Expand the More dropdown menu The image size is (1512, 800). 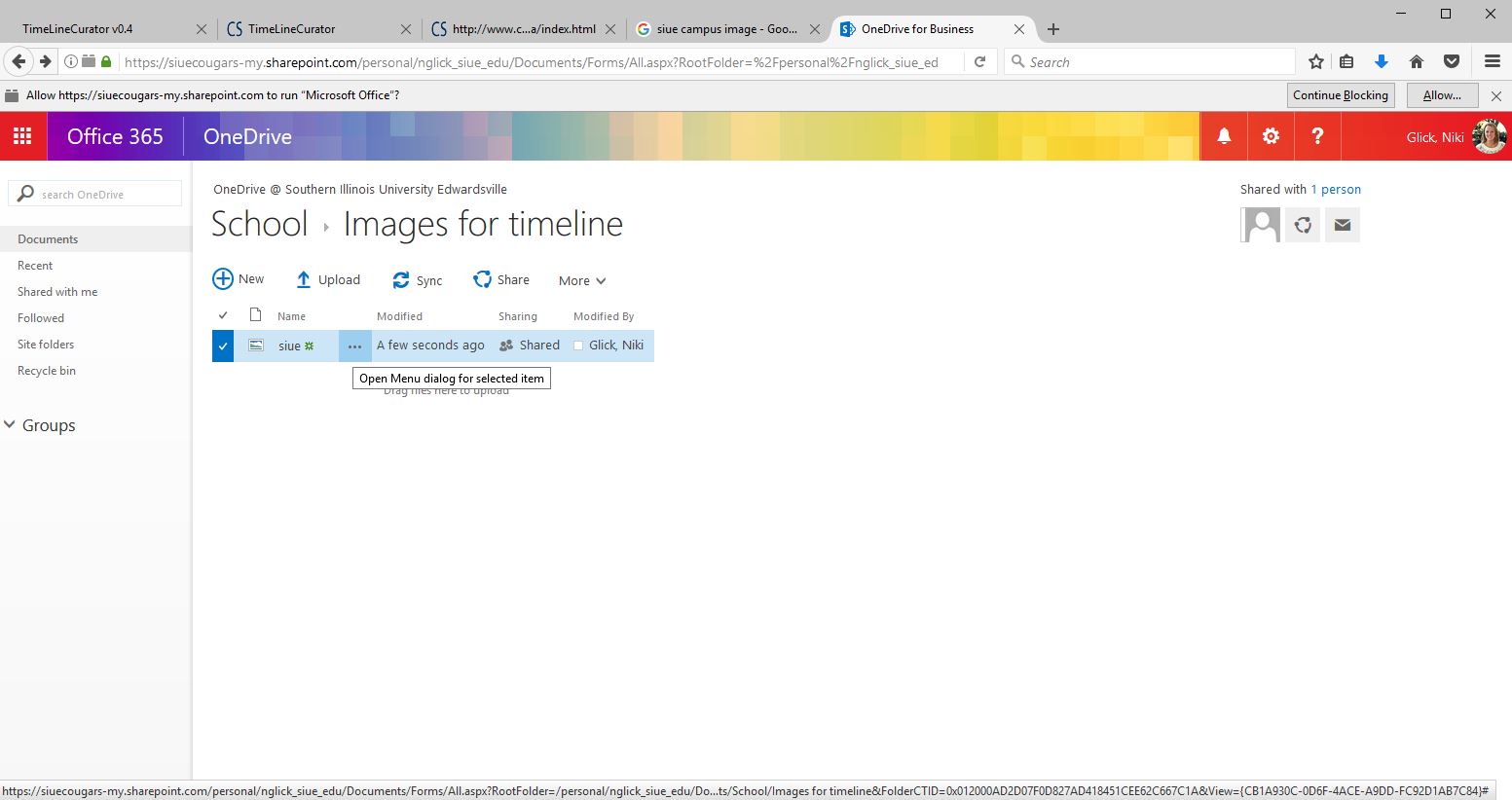point(582,280)
